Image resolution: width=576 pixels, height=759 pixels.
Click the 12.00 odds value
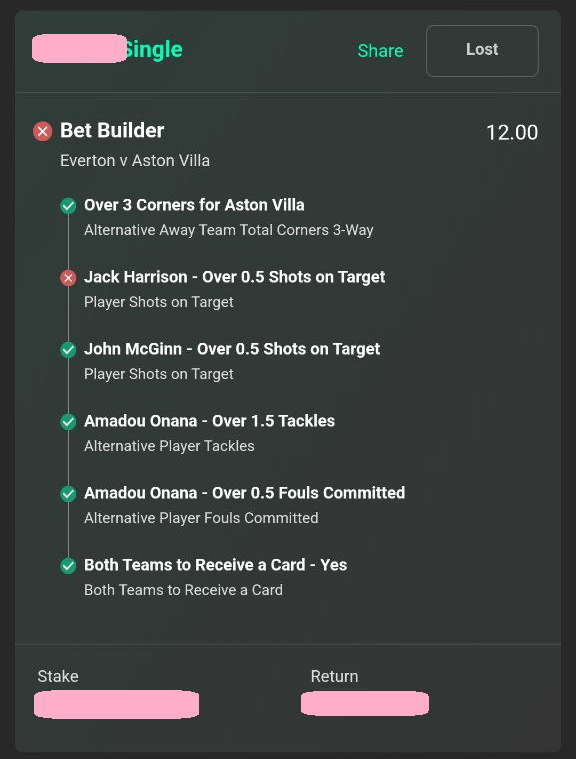tap(512, 133)
